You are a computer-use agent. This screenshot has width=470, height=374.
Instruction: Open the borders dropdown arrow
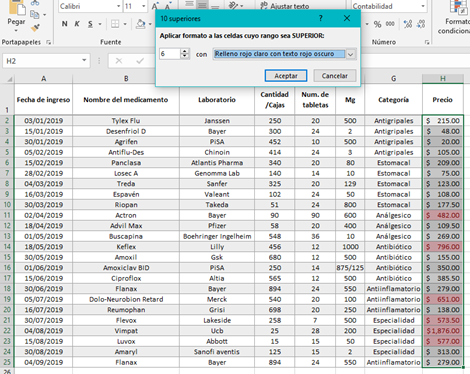(x=125, y=24)
